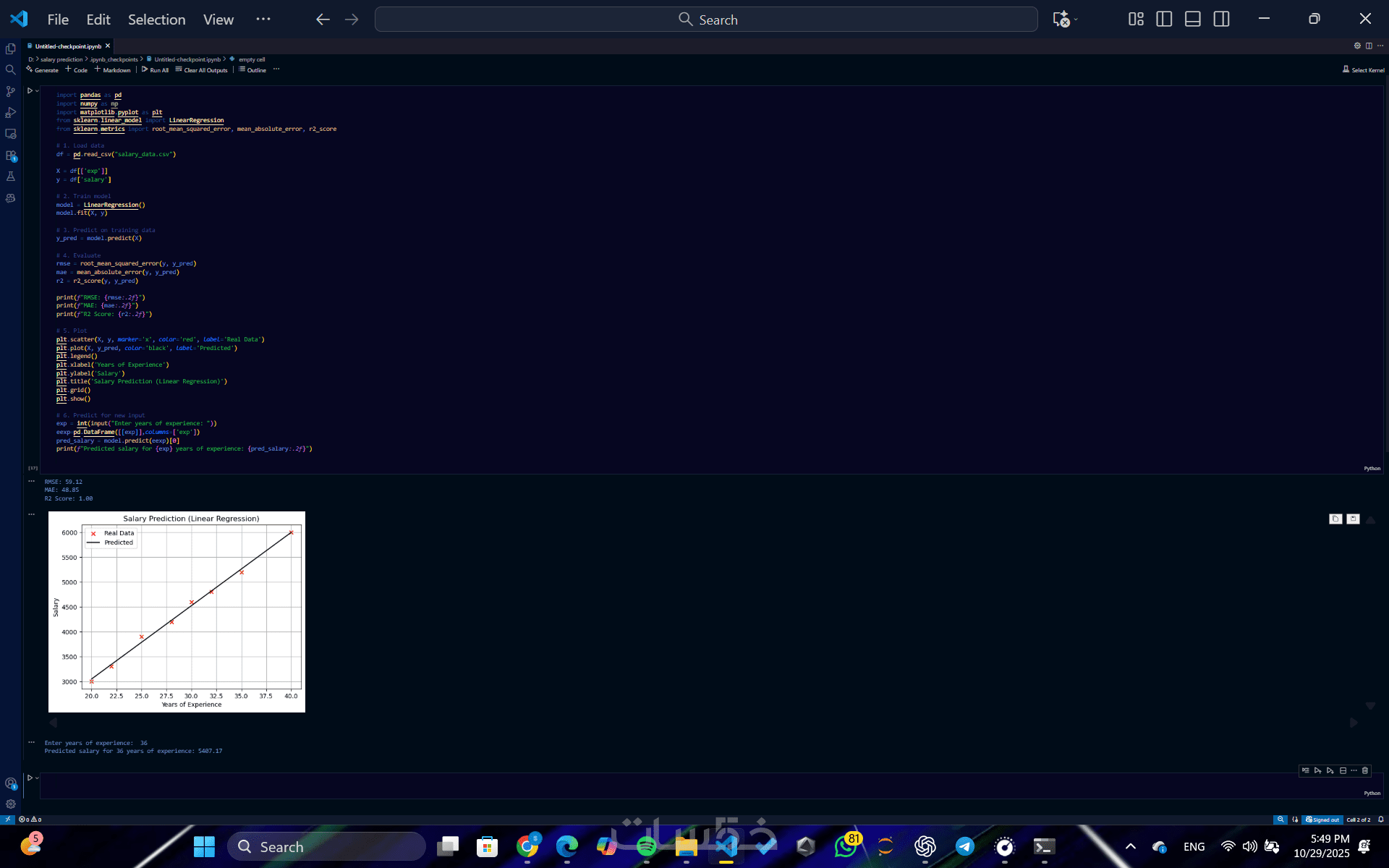1389x868 pixels.
Task: Copy plot output to clipboard icon
Action: [x=1335, y=519]
